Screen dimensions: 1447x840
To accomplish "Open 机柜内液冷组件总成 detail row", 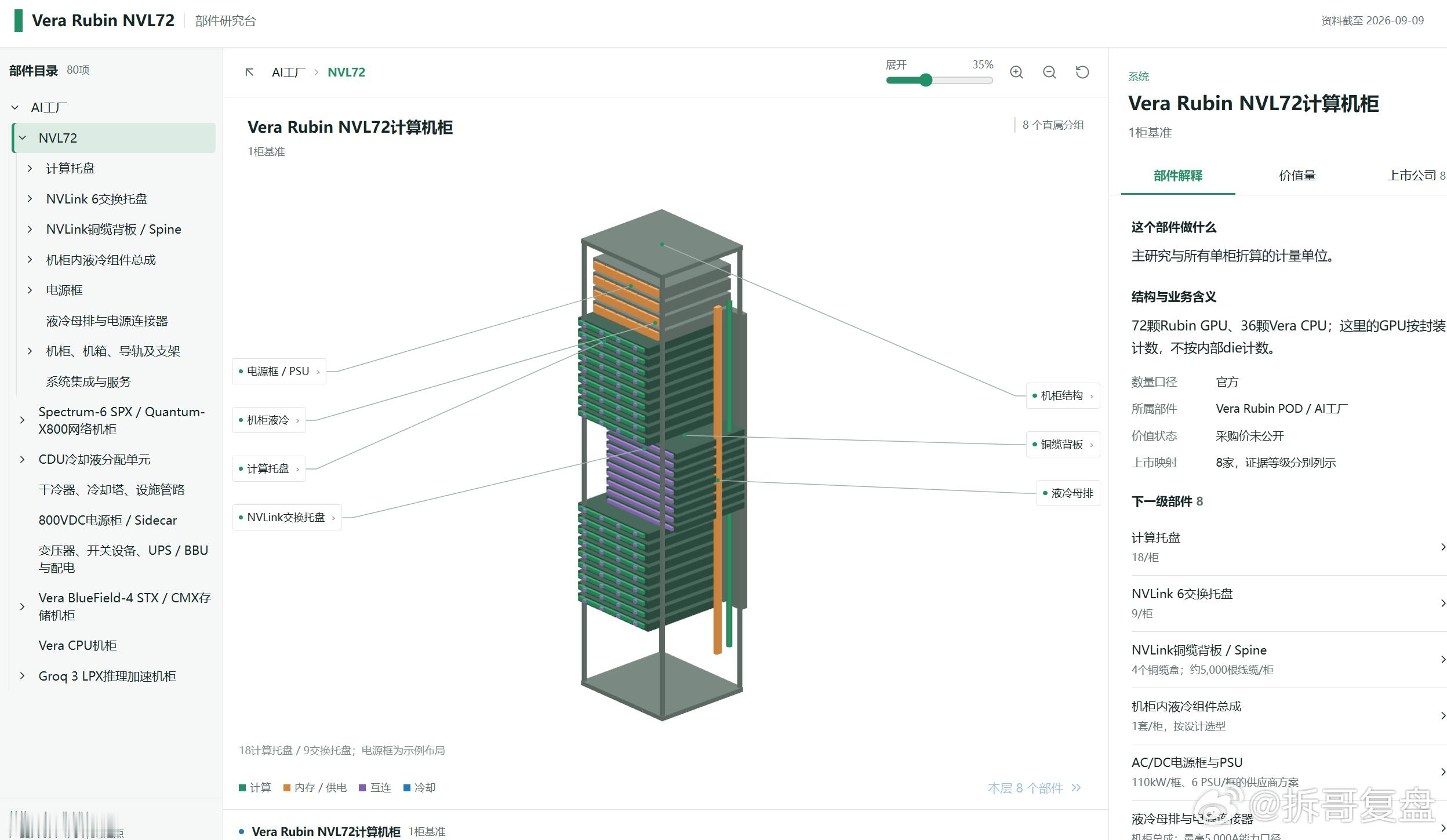I will [1289, 716].
